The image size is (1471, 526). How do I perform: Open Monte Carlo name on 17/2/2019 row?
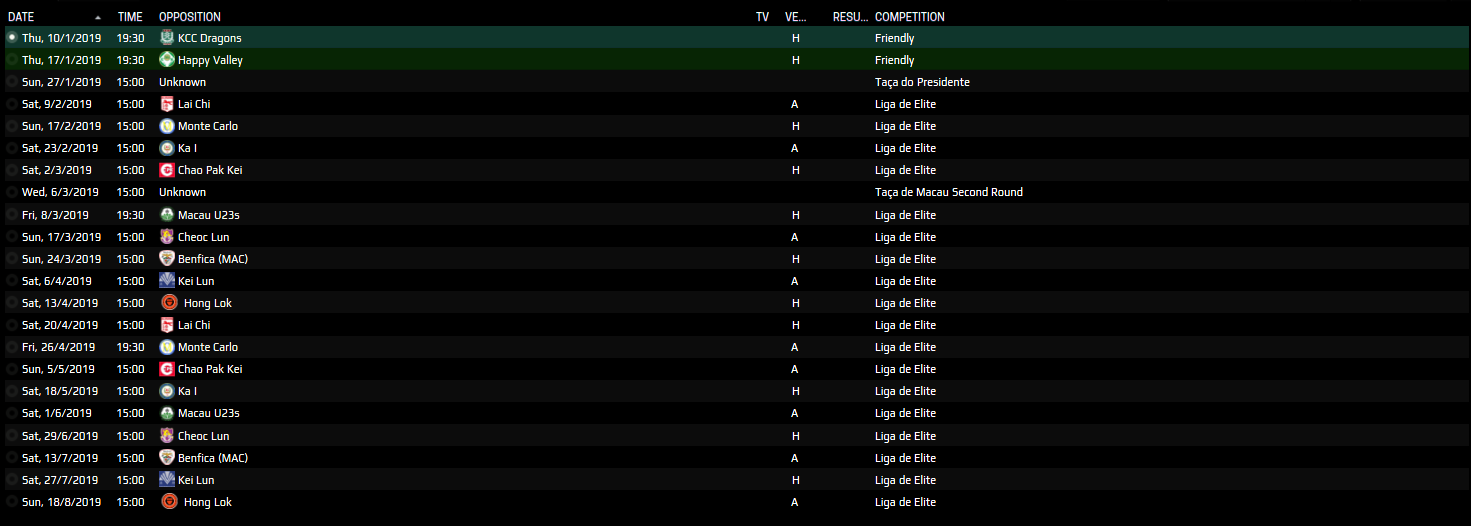[x=208, y=126]
